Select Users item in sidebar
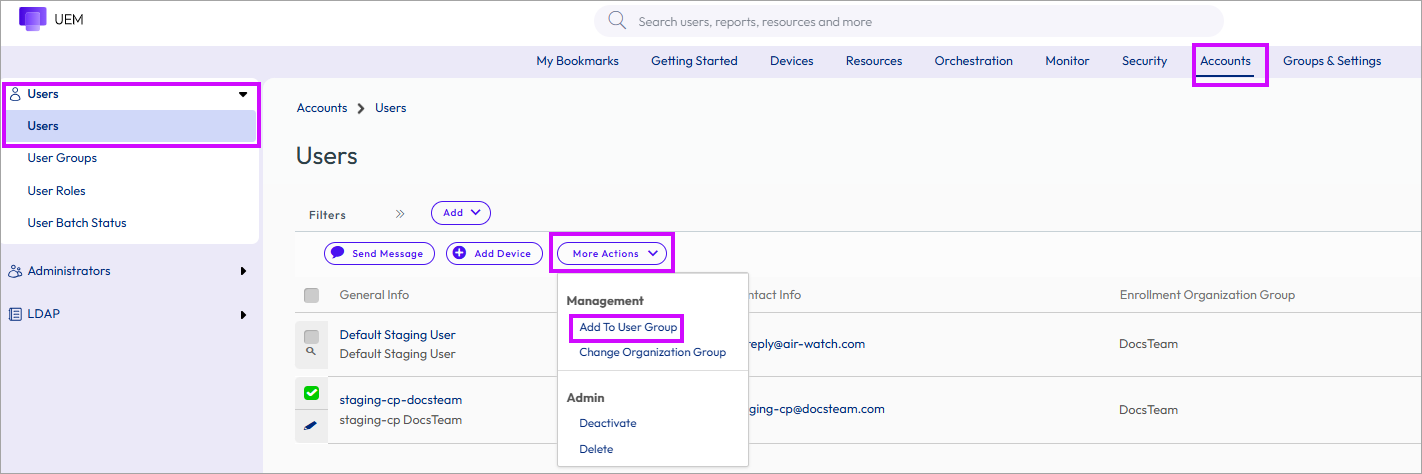 pyautogui.click(x=130, y=126)
